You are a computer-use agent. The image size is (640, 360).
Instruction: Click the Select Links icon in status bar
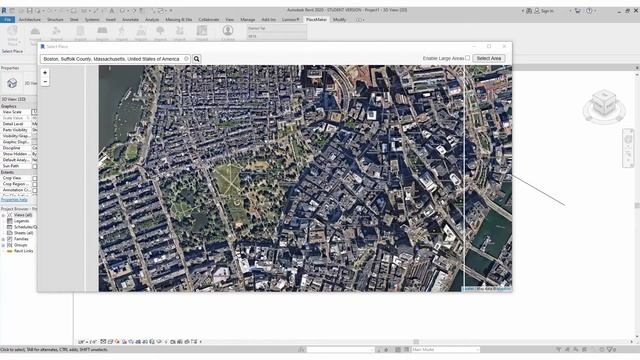[x=558, y=350]
